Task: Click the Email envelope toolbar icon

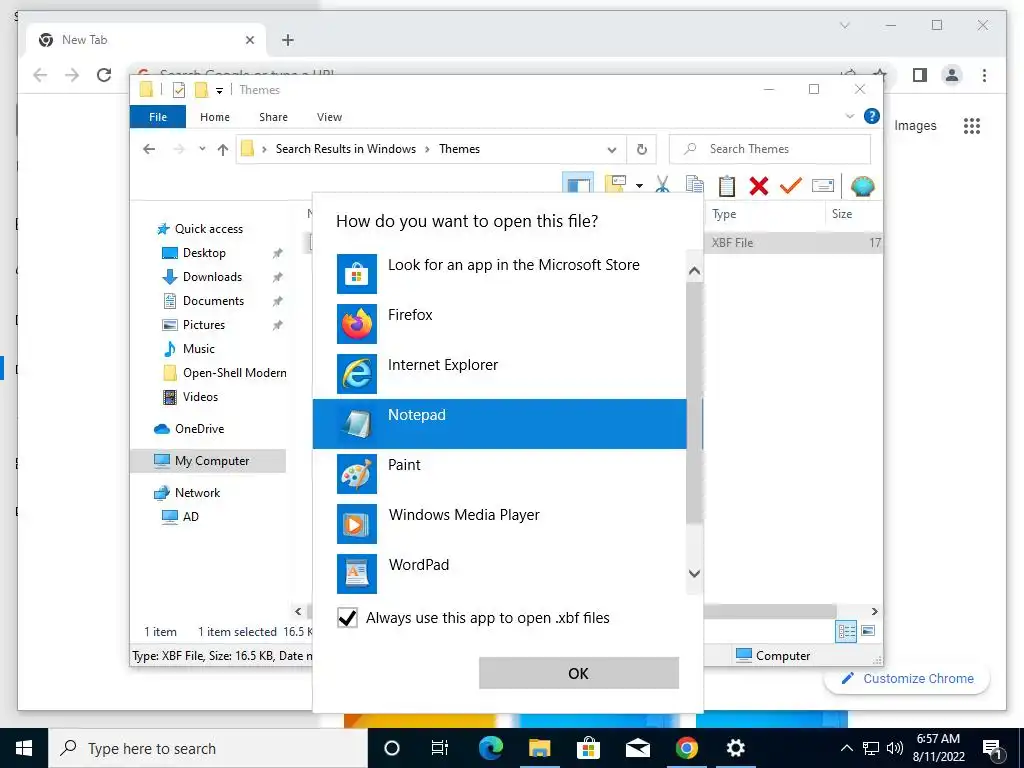Action: 822,186
